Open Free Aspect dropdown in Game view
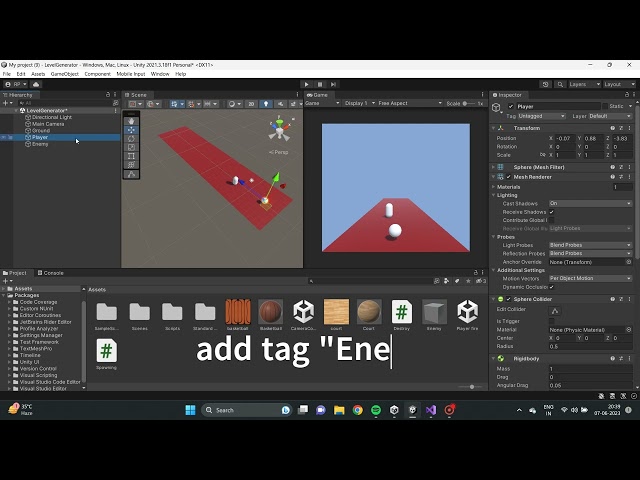Viewport: 640px width, 480px height. pos(410,103)
